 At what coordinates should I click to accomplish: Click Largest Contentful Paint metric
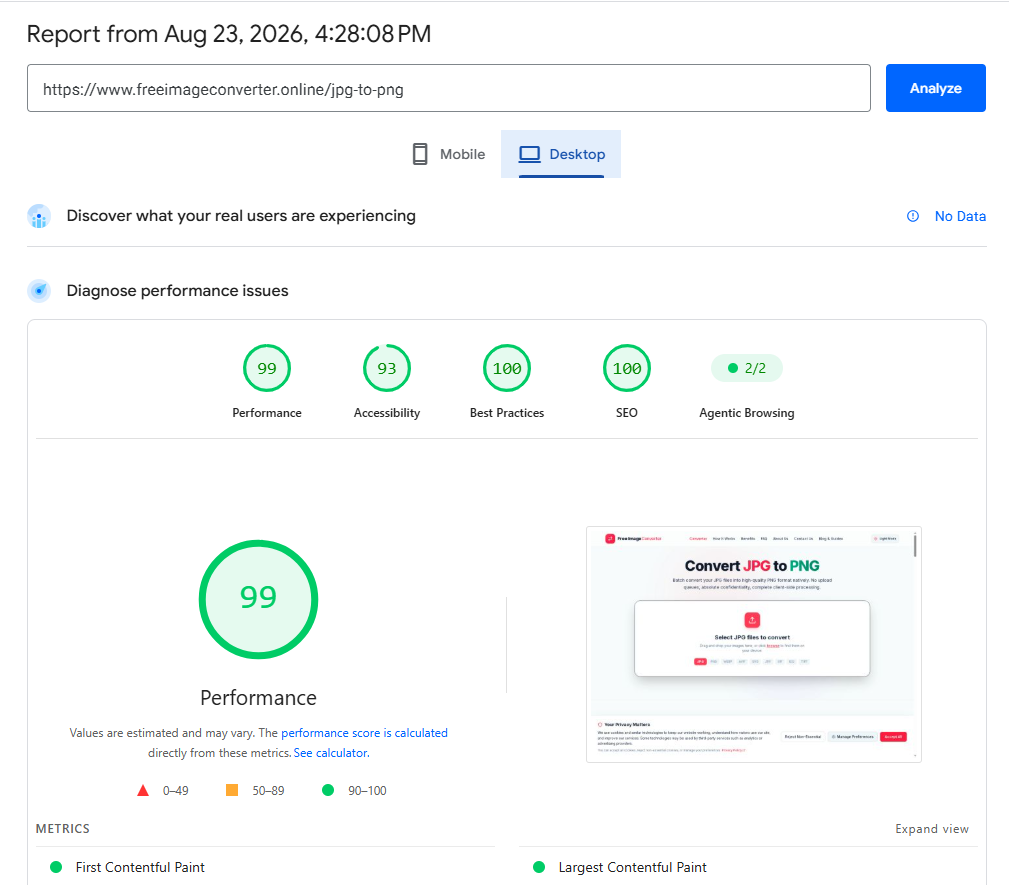coord(633,868)
